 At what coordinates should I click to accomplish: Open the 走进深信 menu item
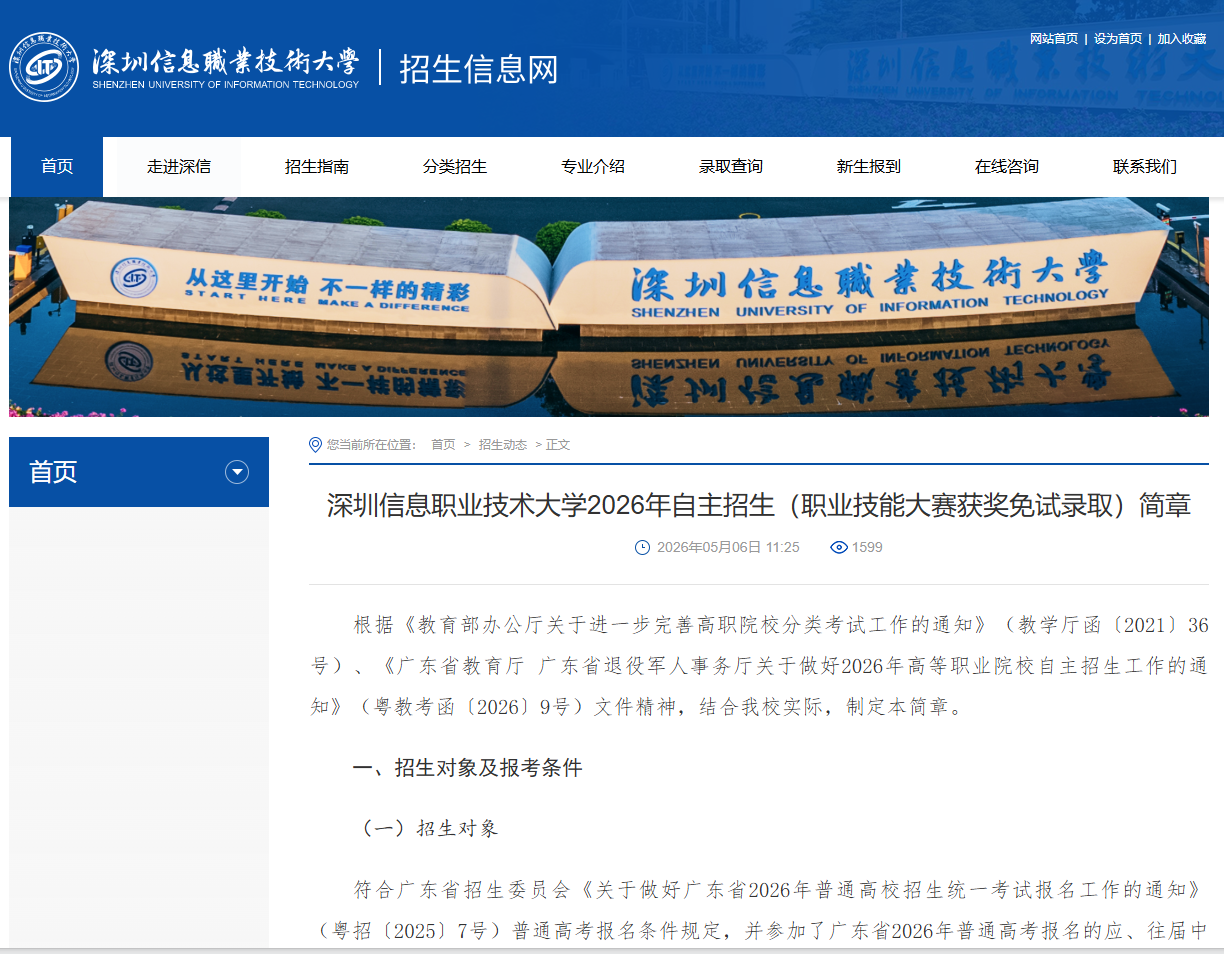pos(179,167)
